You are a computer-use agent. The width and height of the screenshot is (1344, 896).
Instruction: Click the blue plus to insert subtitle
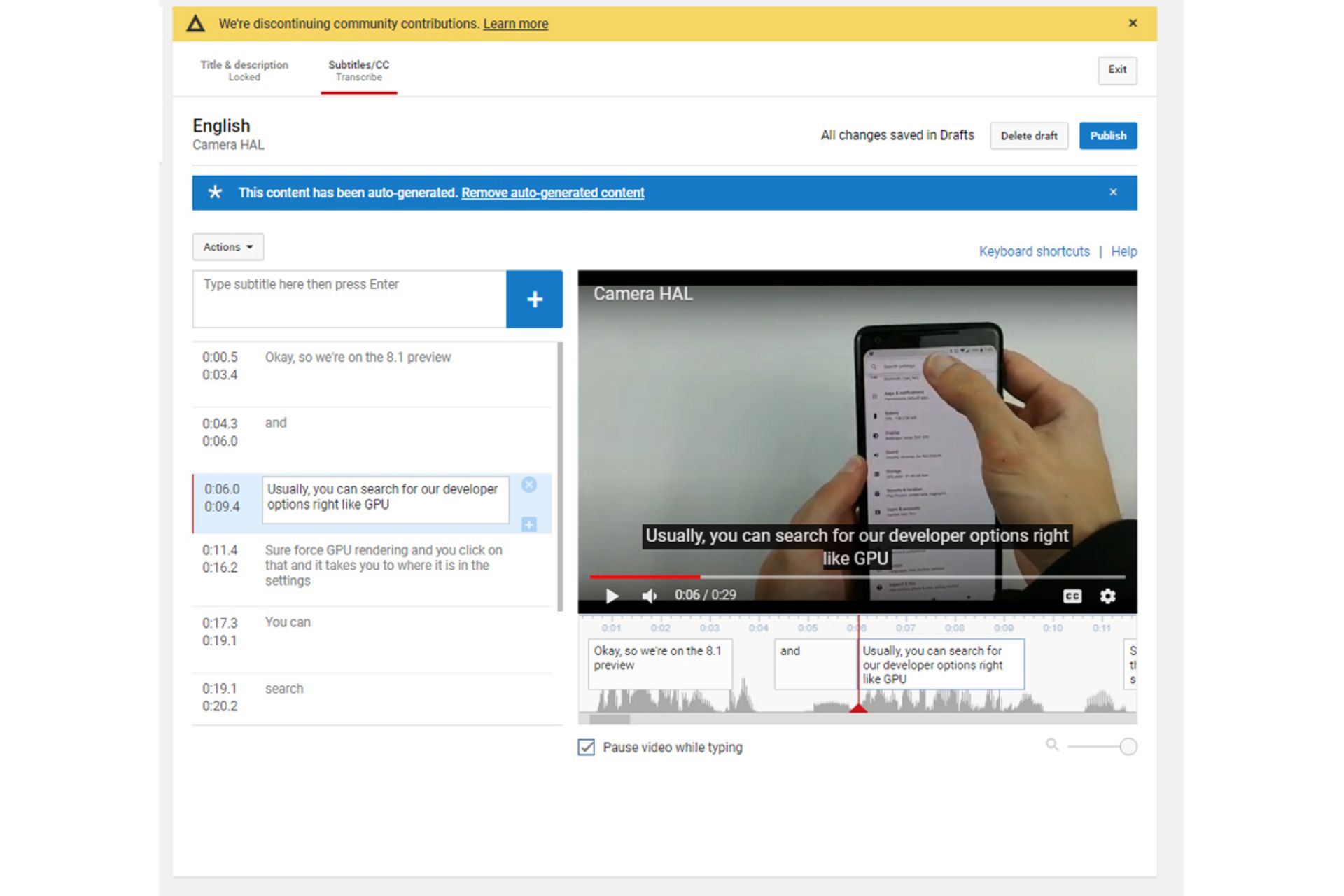[x=534, y=300]
